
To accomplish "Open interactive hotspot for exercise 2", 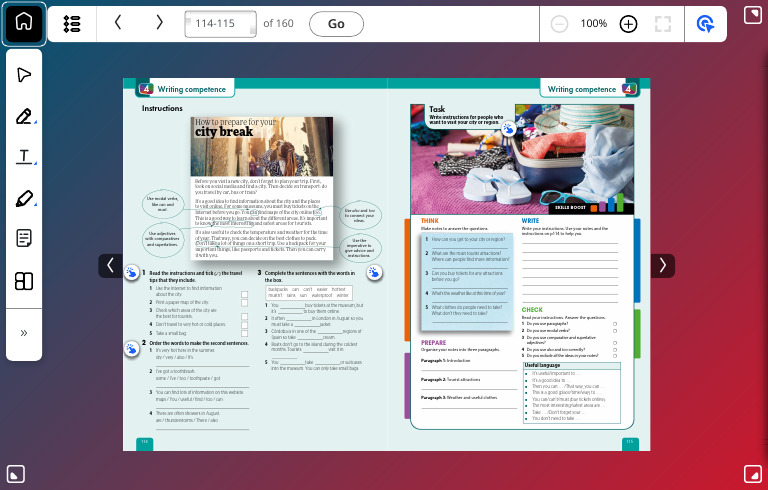I will 132,349.
